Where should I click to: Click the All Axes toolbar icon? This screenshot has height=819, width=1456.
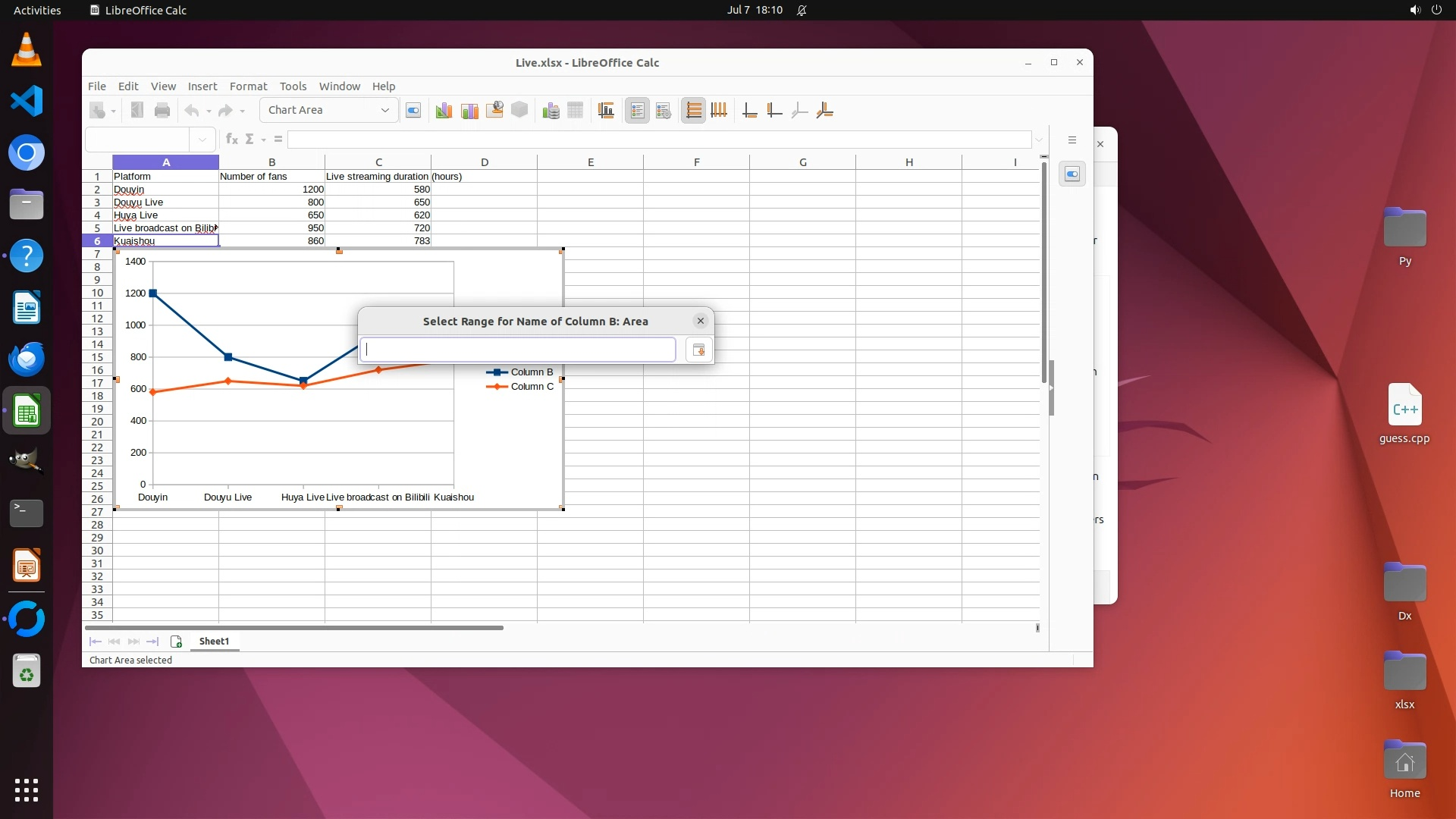pyautogui.click(x=825, y=111)
